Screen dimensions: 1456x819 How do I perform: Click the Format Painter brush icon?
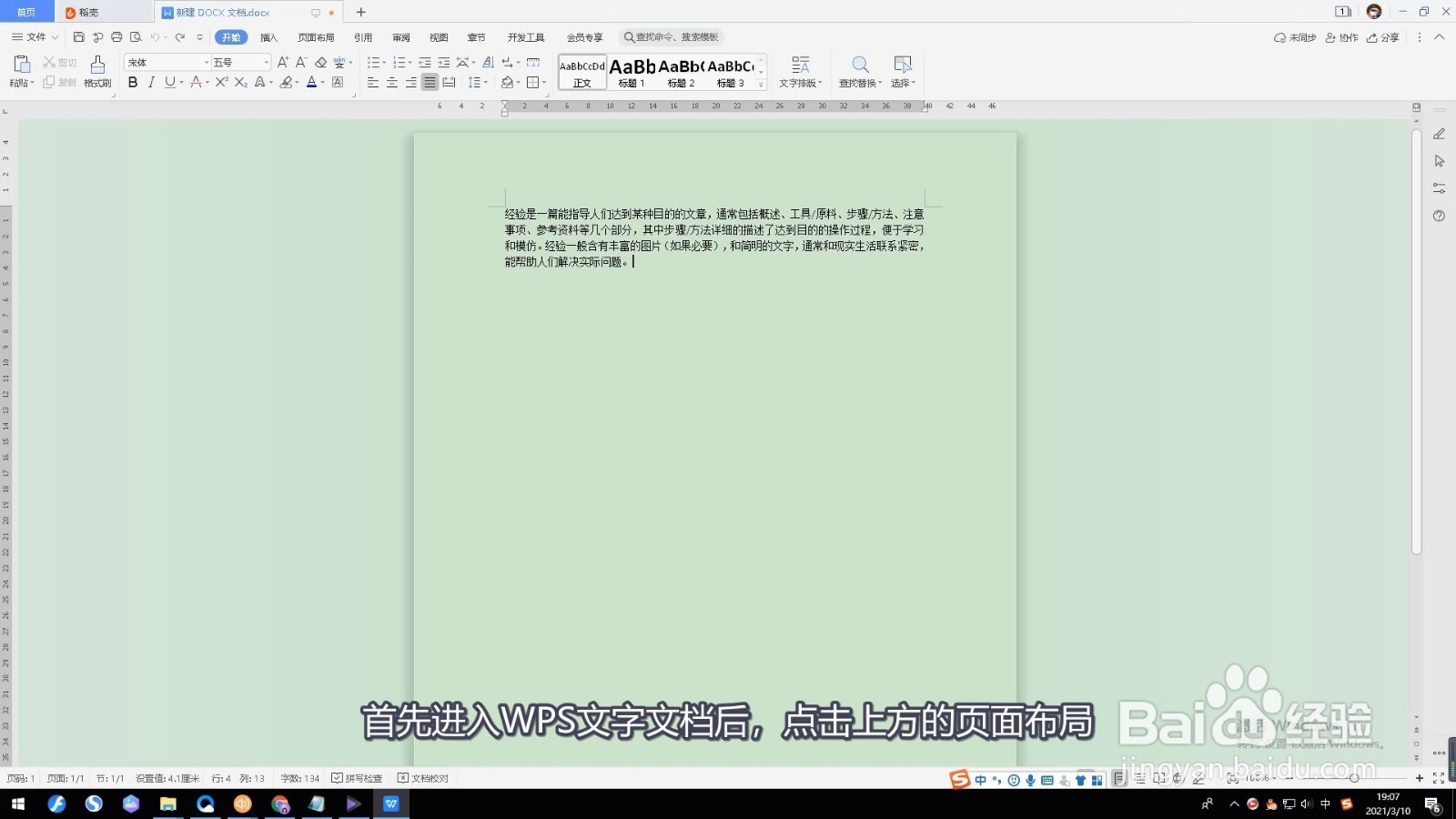97,64
